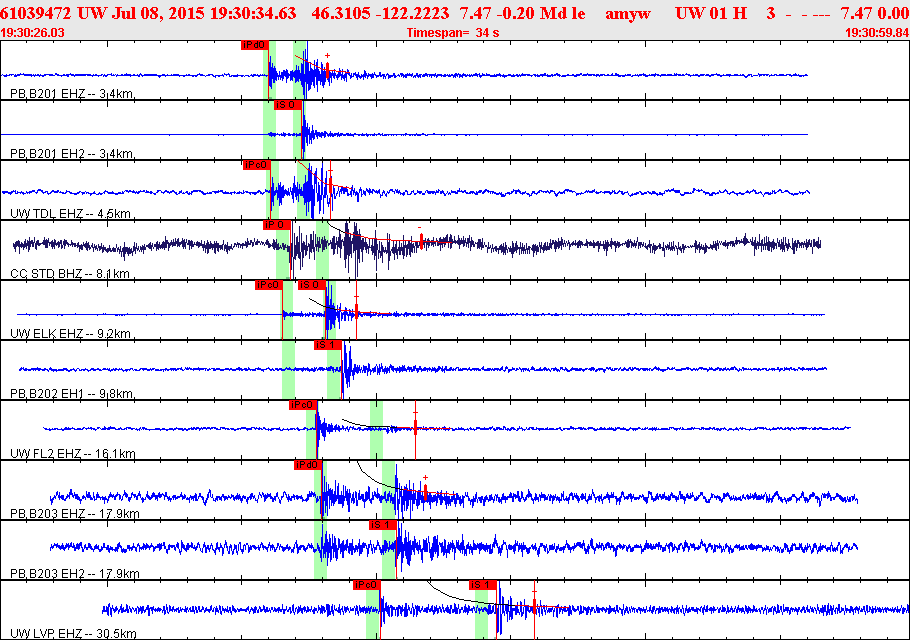Click the iPd0 pick flag on PB.B201 EHZ
The image size is (910, 640).
click(254, 45)
